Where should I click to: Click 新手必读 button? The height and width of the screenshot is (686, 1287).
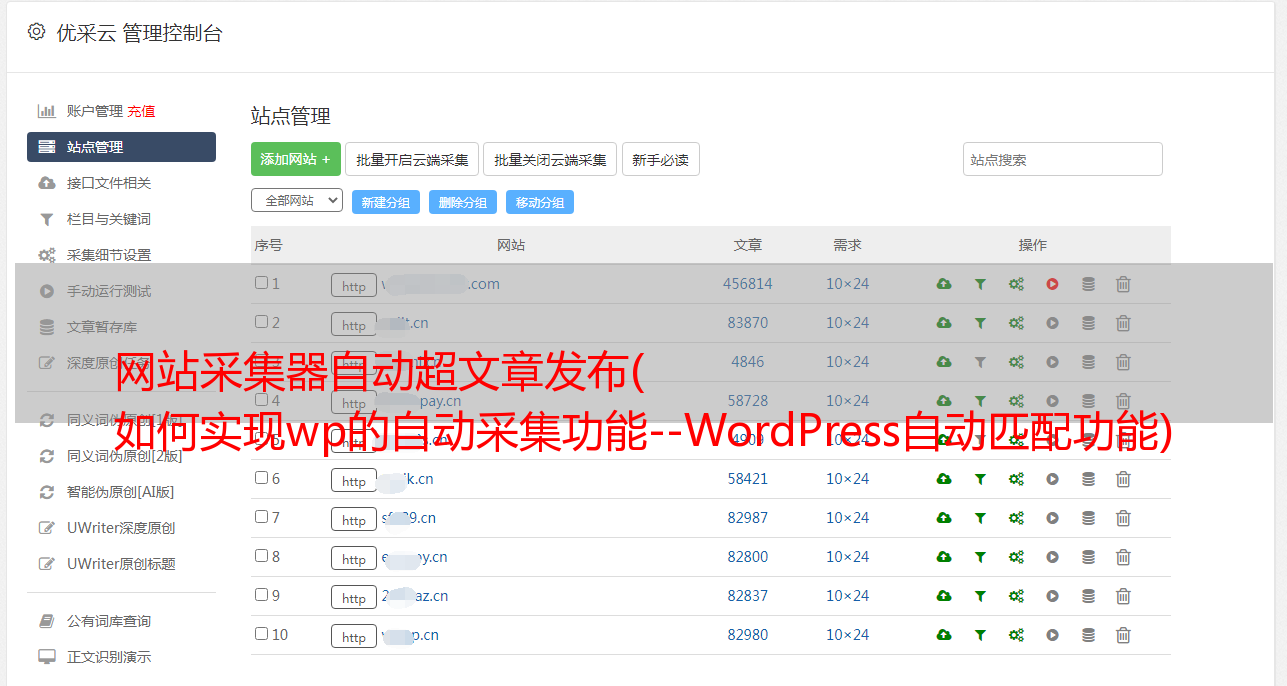coord(661,159)
